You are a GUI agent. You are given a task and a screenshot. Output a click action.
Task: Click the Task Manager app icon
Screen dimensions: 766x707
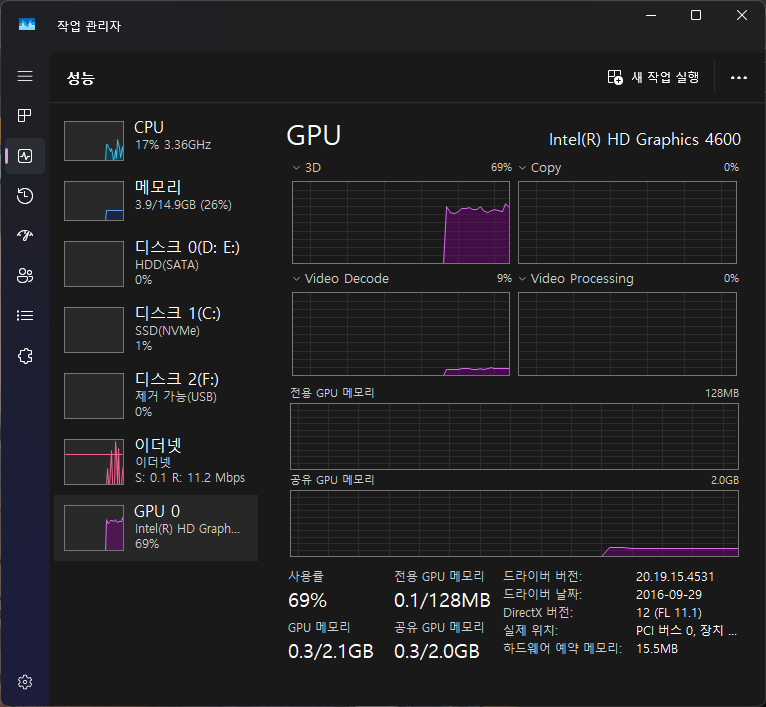(x=27, y=24)
